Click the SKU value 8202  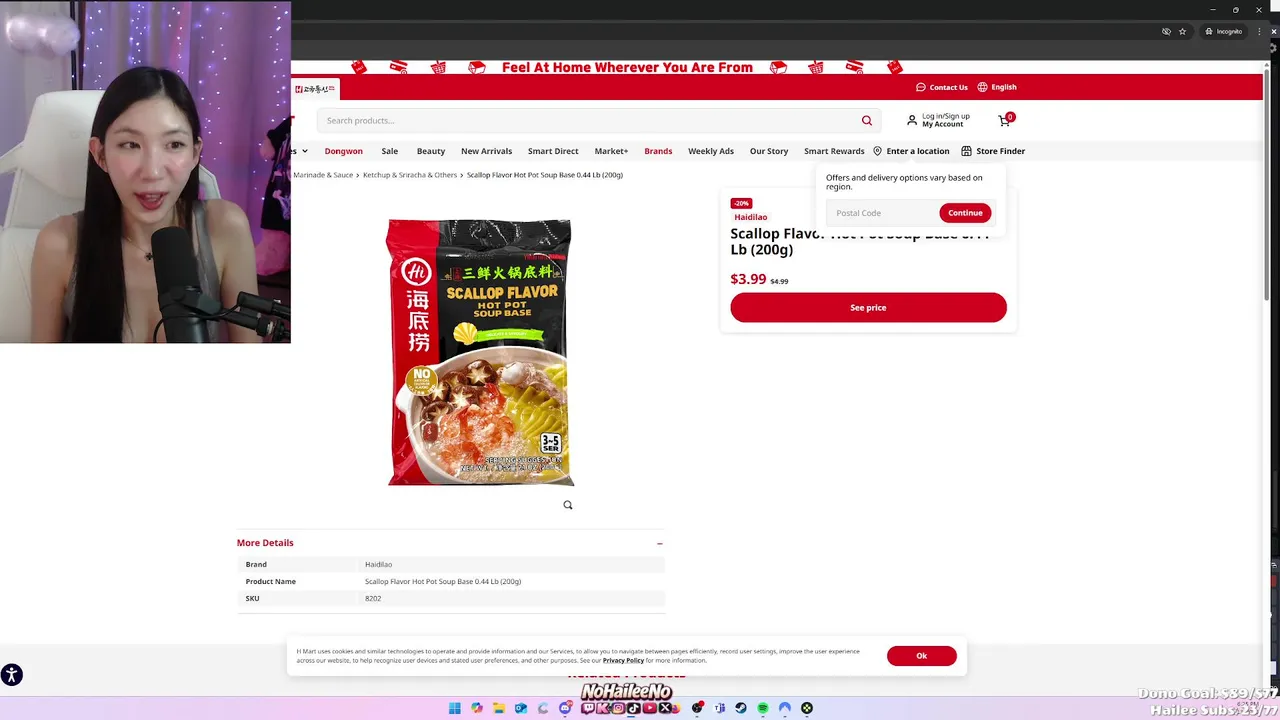373,598
